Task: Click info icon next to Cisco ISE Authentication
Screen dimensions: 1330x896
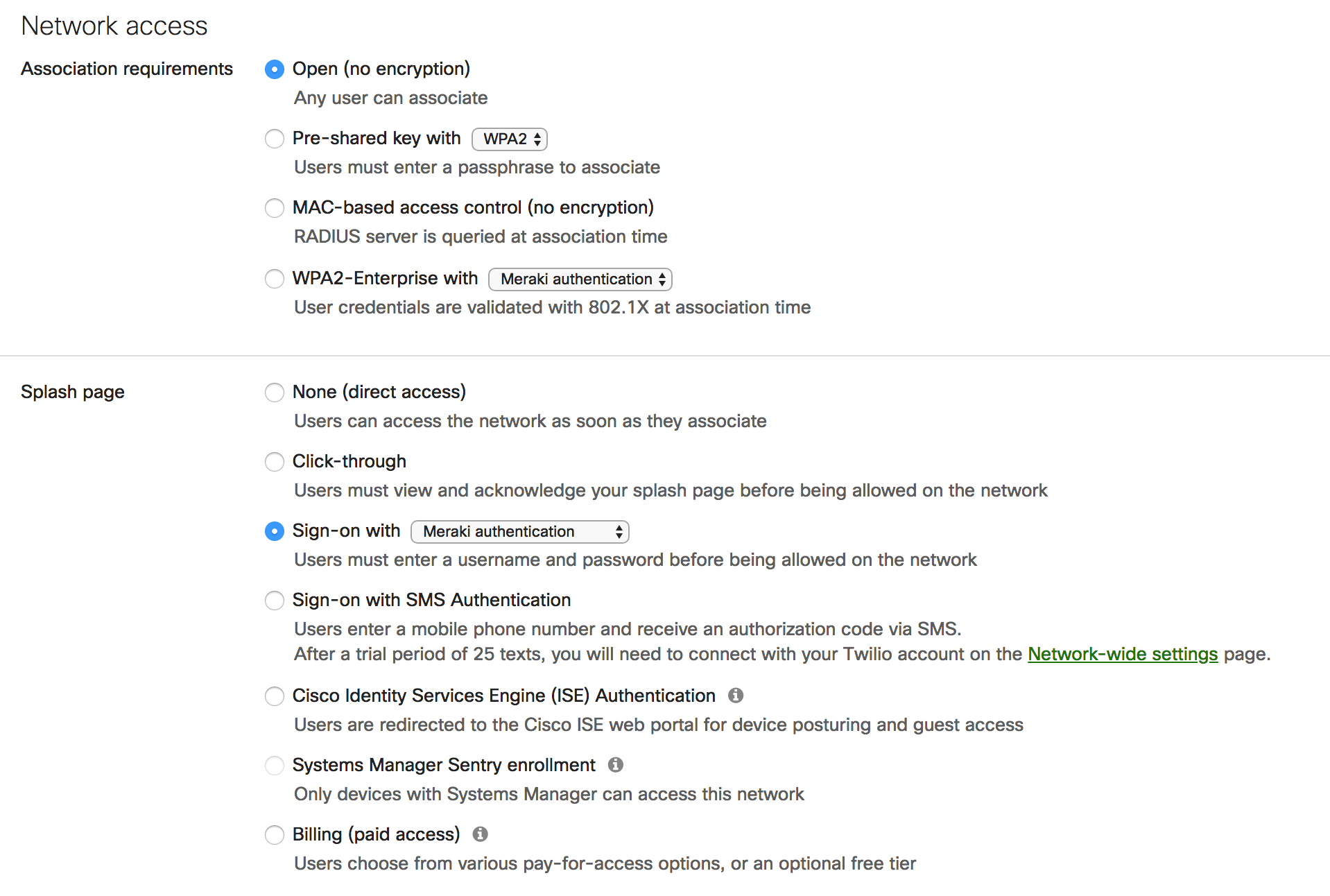Action: 736,695
